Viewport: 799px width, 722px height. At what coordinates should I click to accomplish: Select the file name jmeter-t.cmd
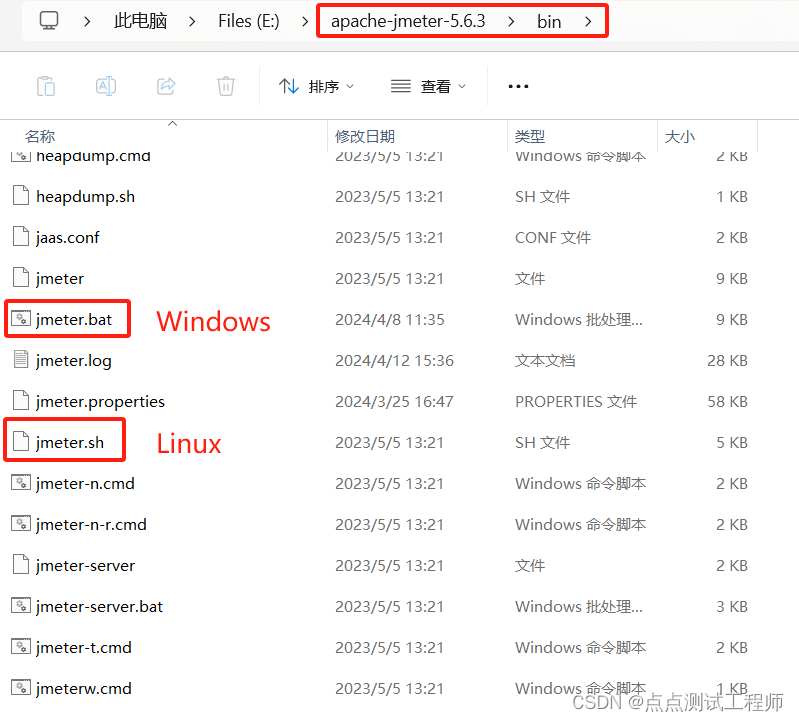tap(84, 648)
